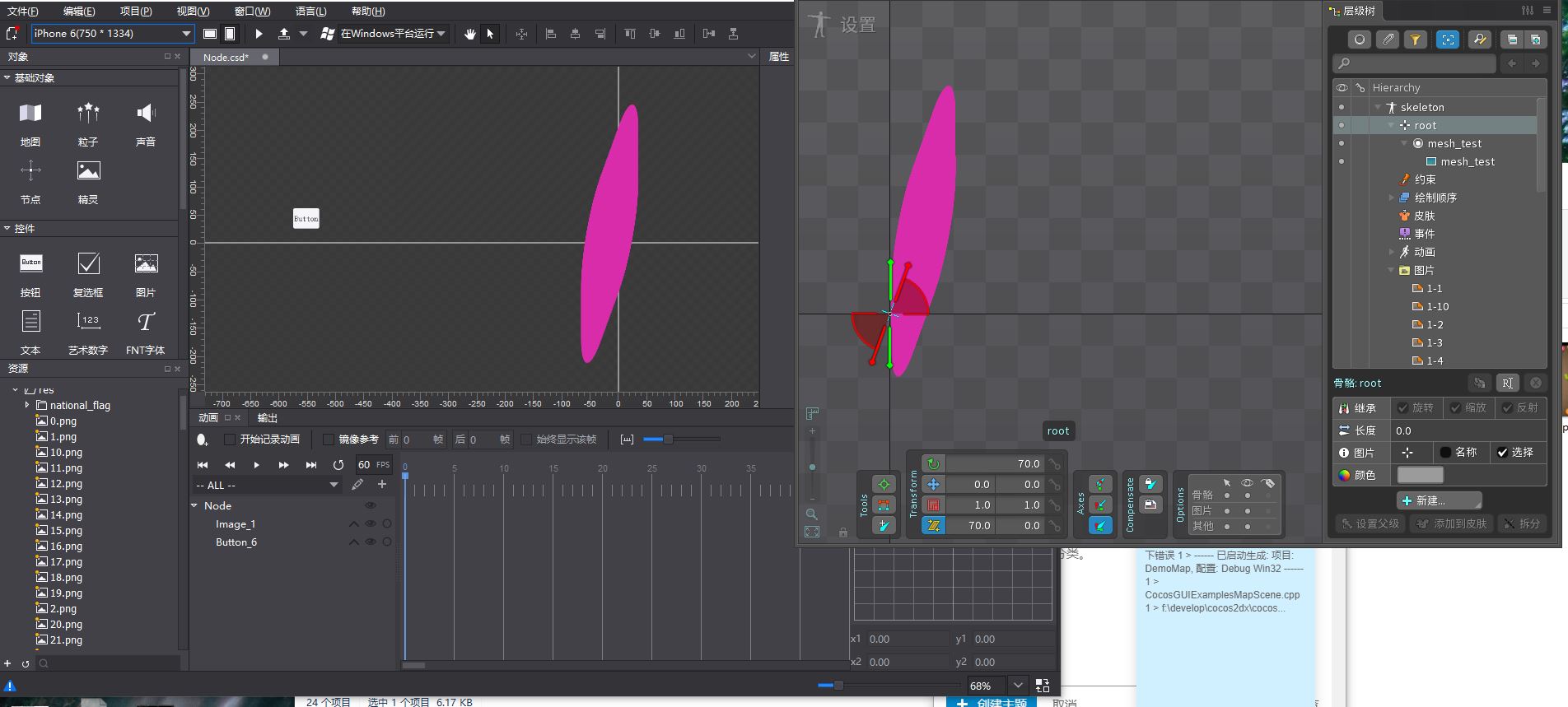This screenshot has height=707, width=1568.
Task: Switch to the 输出 tab
Action: [268, 418]
